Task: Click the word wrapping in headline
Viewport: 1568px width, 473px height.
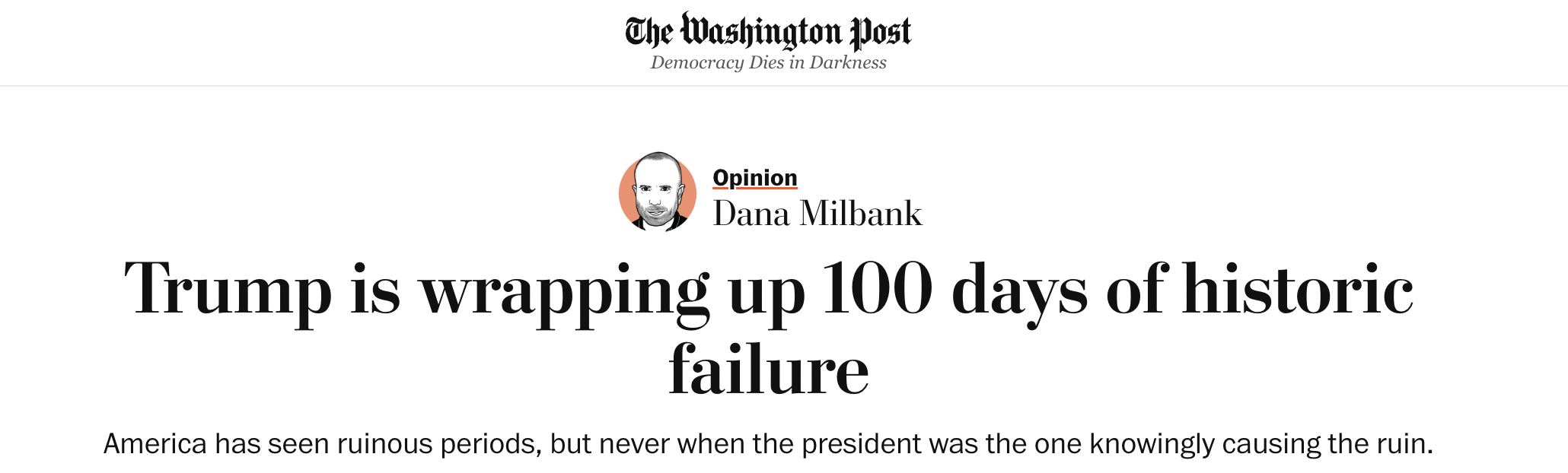Action: [x=565, y=294]
